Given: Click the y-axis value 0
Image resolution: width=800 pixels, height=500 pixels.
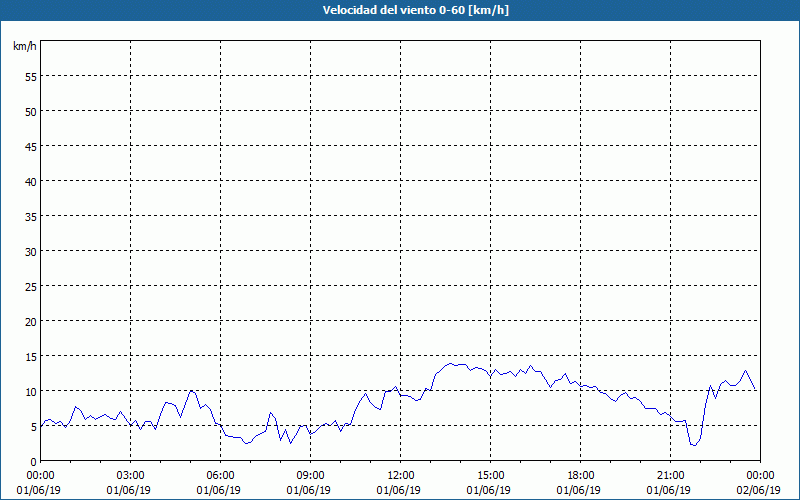Looking at the screenshot, I should tap(34, 462).
